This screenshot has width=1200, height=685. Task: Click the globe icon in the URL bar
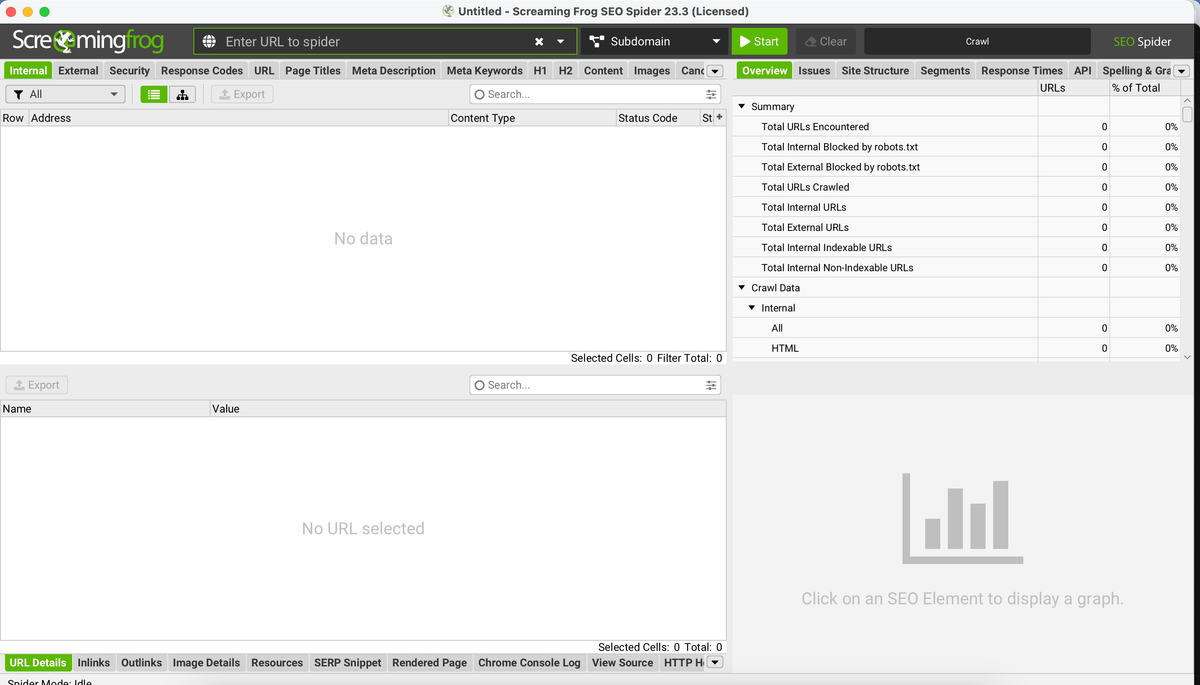point(208,41)
